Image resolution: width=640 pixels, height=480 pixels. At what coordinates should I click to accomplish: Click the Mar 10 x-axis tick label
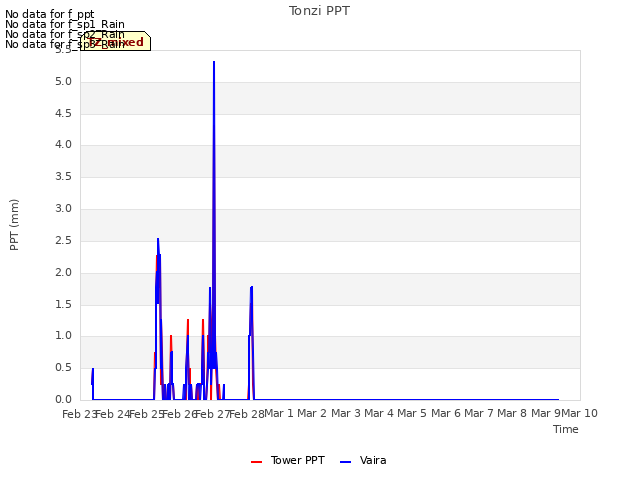tap(580, 413)
